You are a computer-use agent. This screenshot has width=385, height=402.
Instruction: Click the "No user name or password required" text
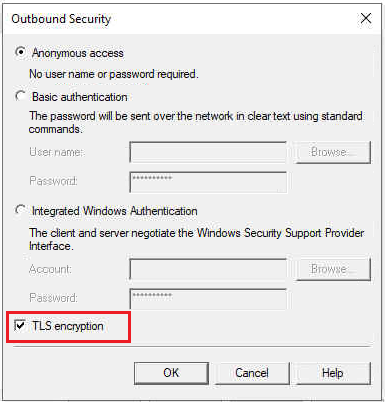point(114,74)
